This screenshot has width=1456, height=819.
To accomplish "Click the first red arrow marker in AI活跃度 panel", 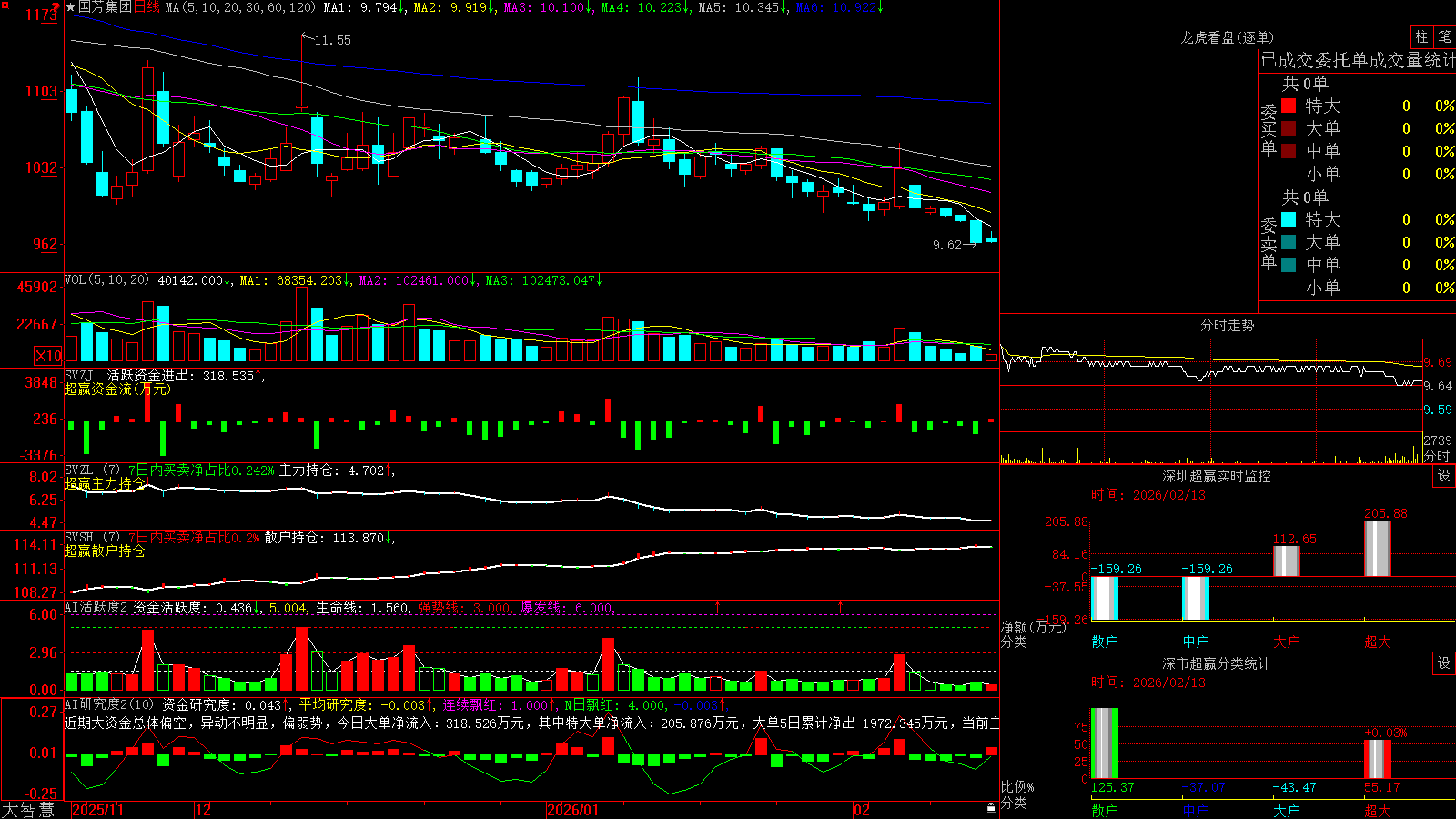I will 718,606.
